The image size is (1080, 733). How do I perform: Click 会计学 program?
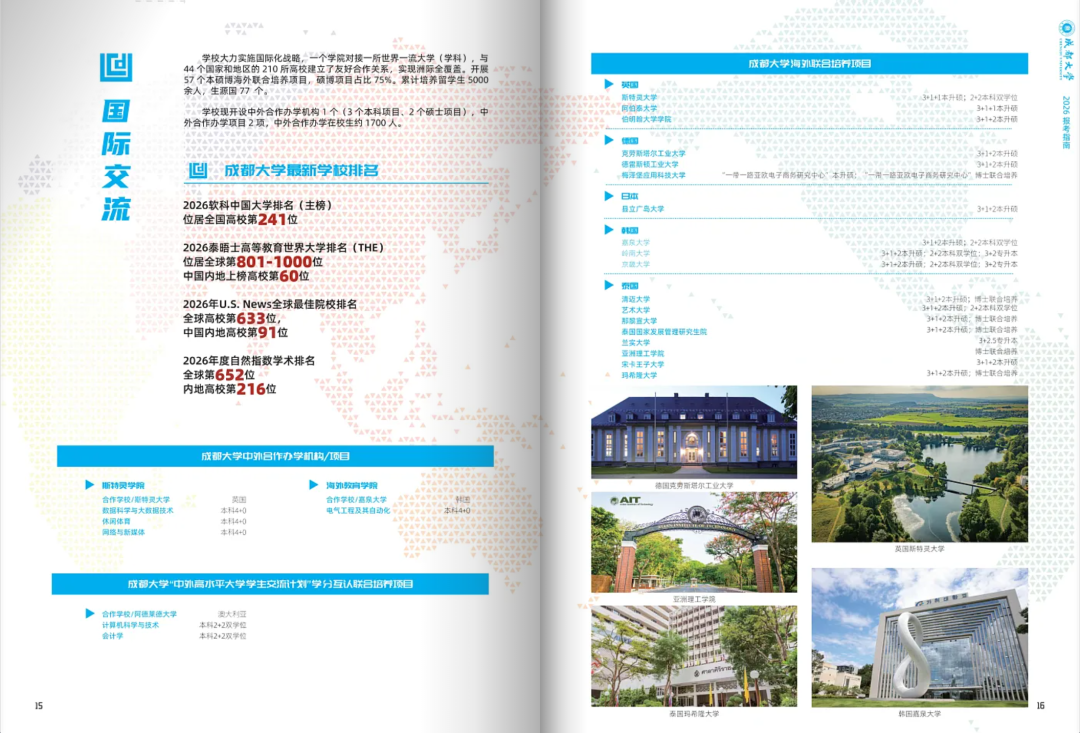[113, 636]
